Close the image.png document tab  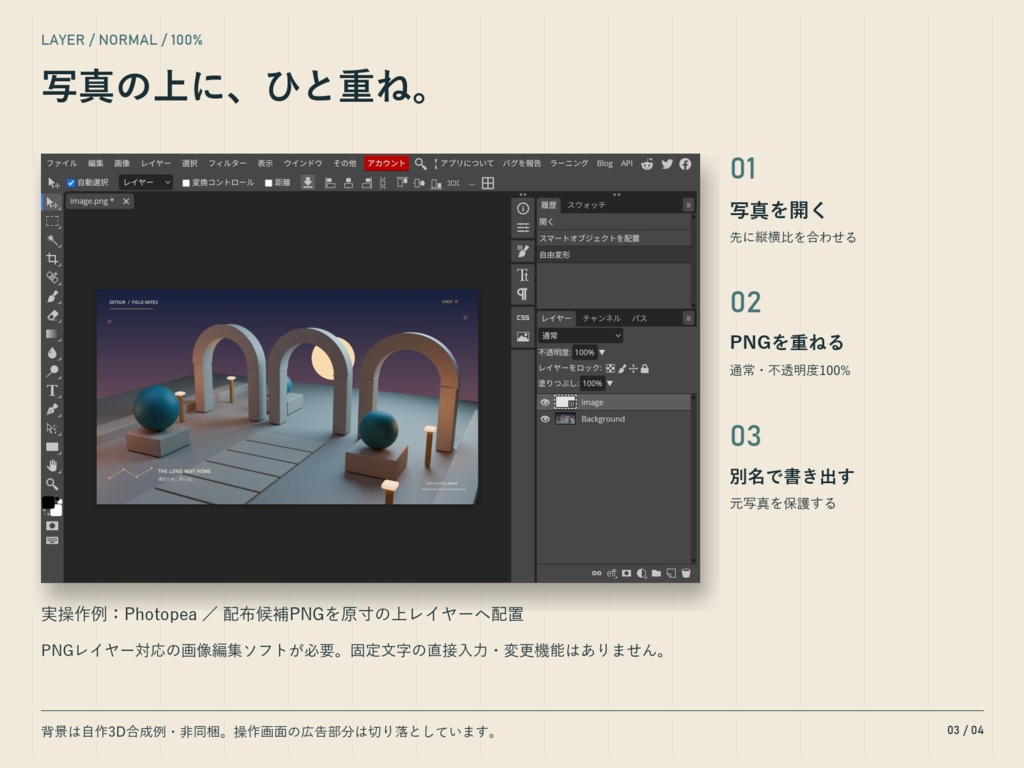[126, 201]
